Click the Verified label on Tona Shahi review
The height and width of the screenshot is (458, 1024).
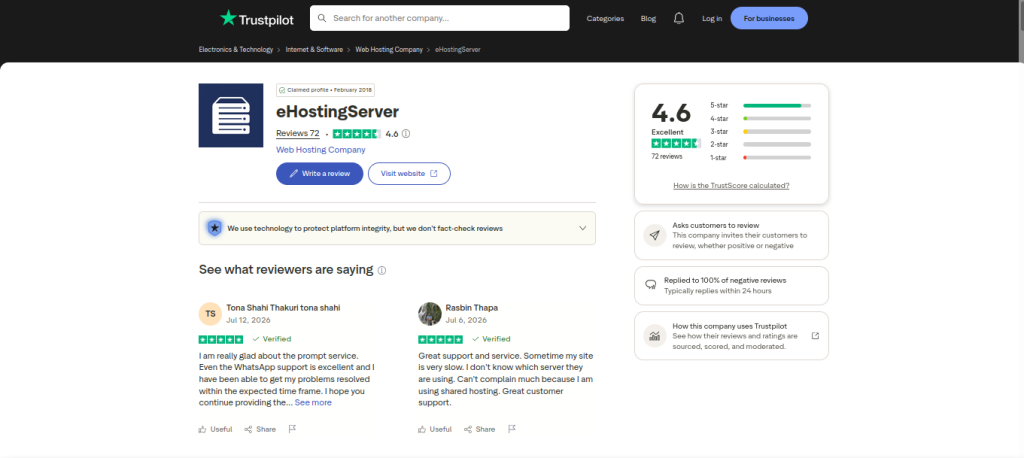coord(272,339)
